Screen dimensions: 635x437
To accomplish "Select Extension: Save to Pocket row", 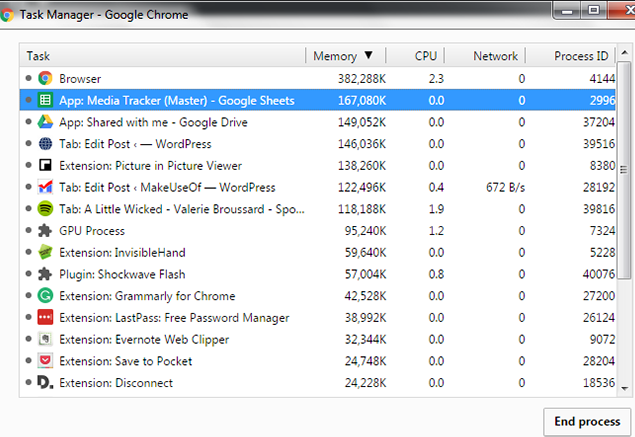I will [x=318, y=361].
